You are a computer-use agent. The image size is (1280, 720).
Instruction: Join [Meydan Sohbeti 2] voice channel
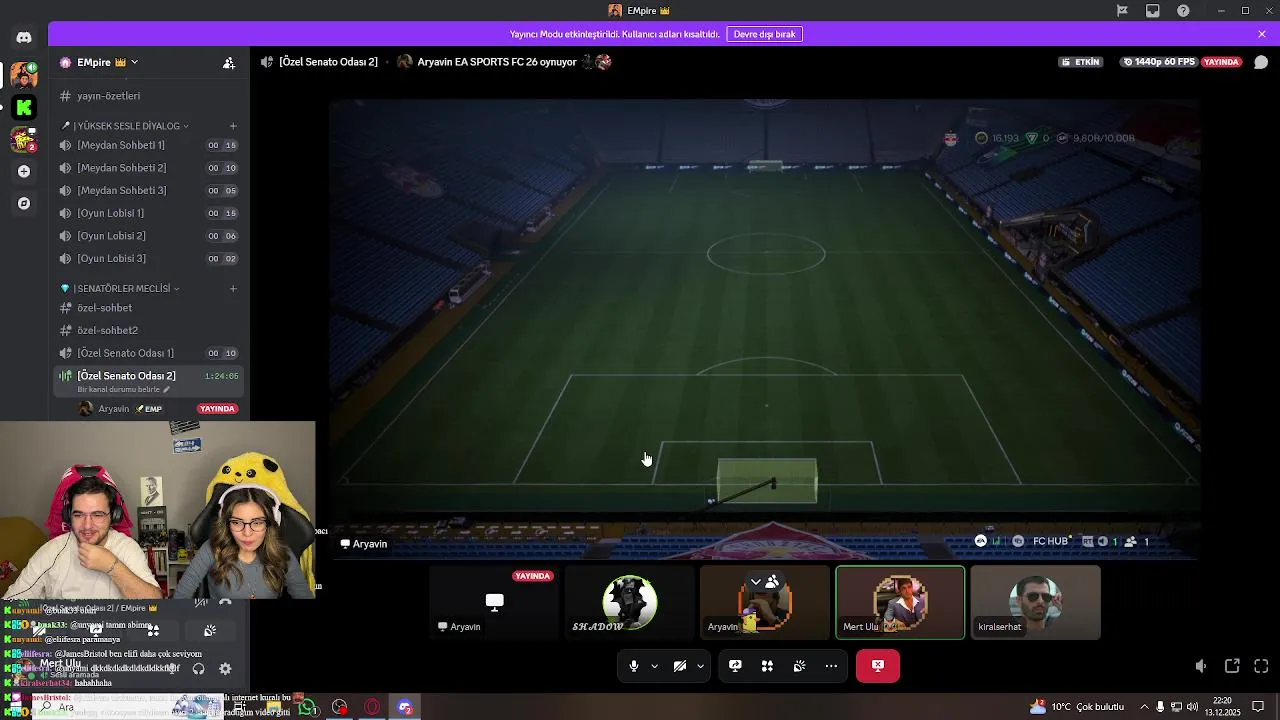click(150, 168)
